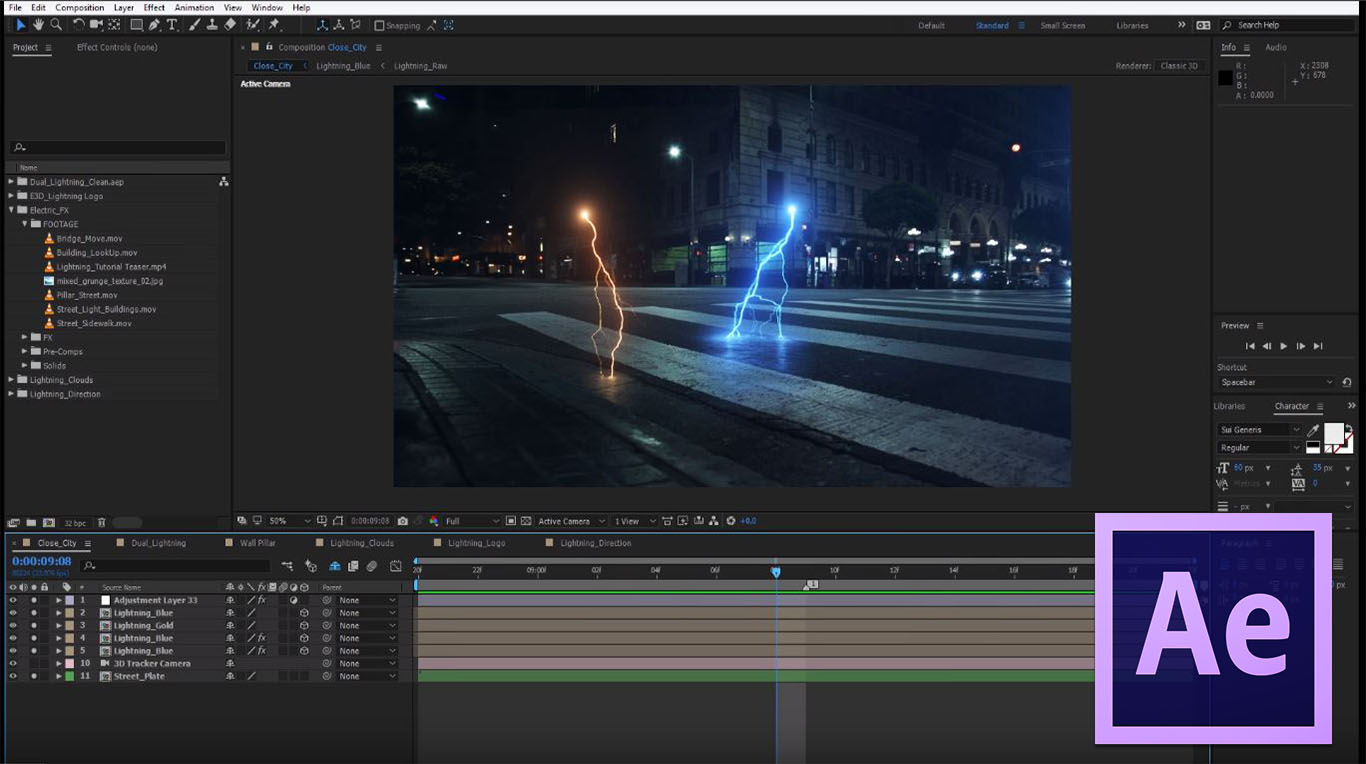Open the Composition menu
The height and width of the screenshot is (764, 1366).
point(80,8)
